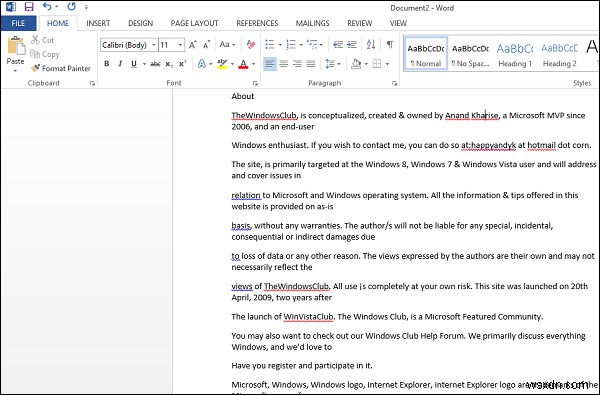
Task: Center align the text
Action: 284,64
